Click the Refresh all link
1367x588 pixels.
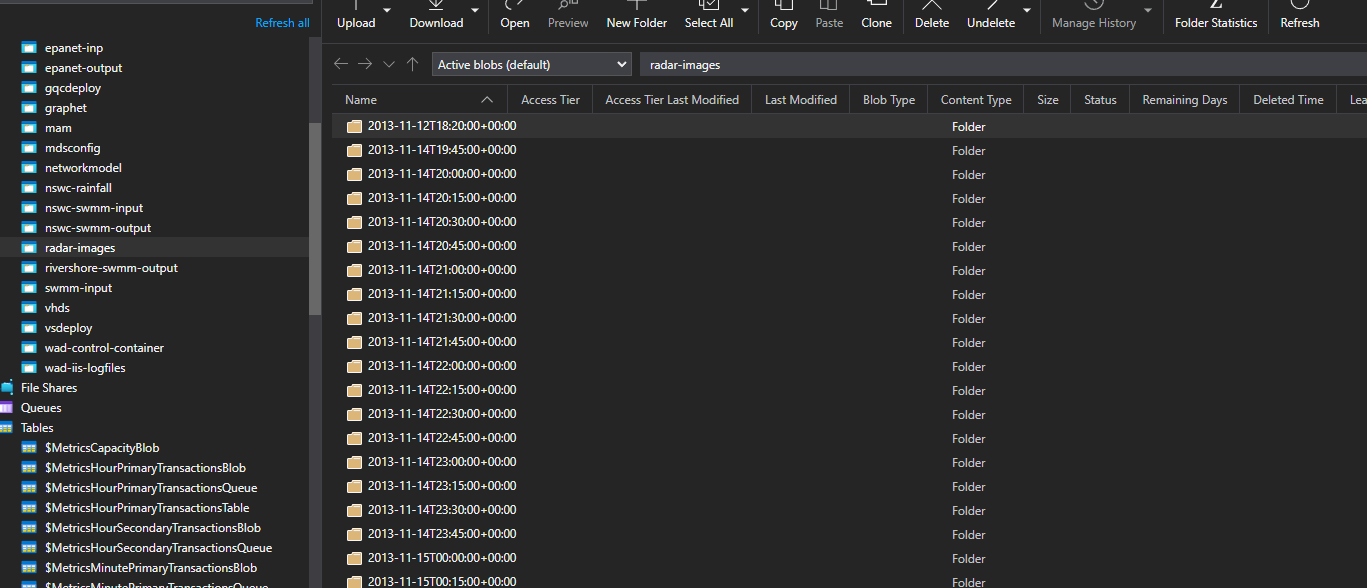pyautogui.click(x=282, y=23)
